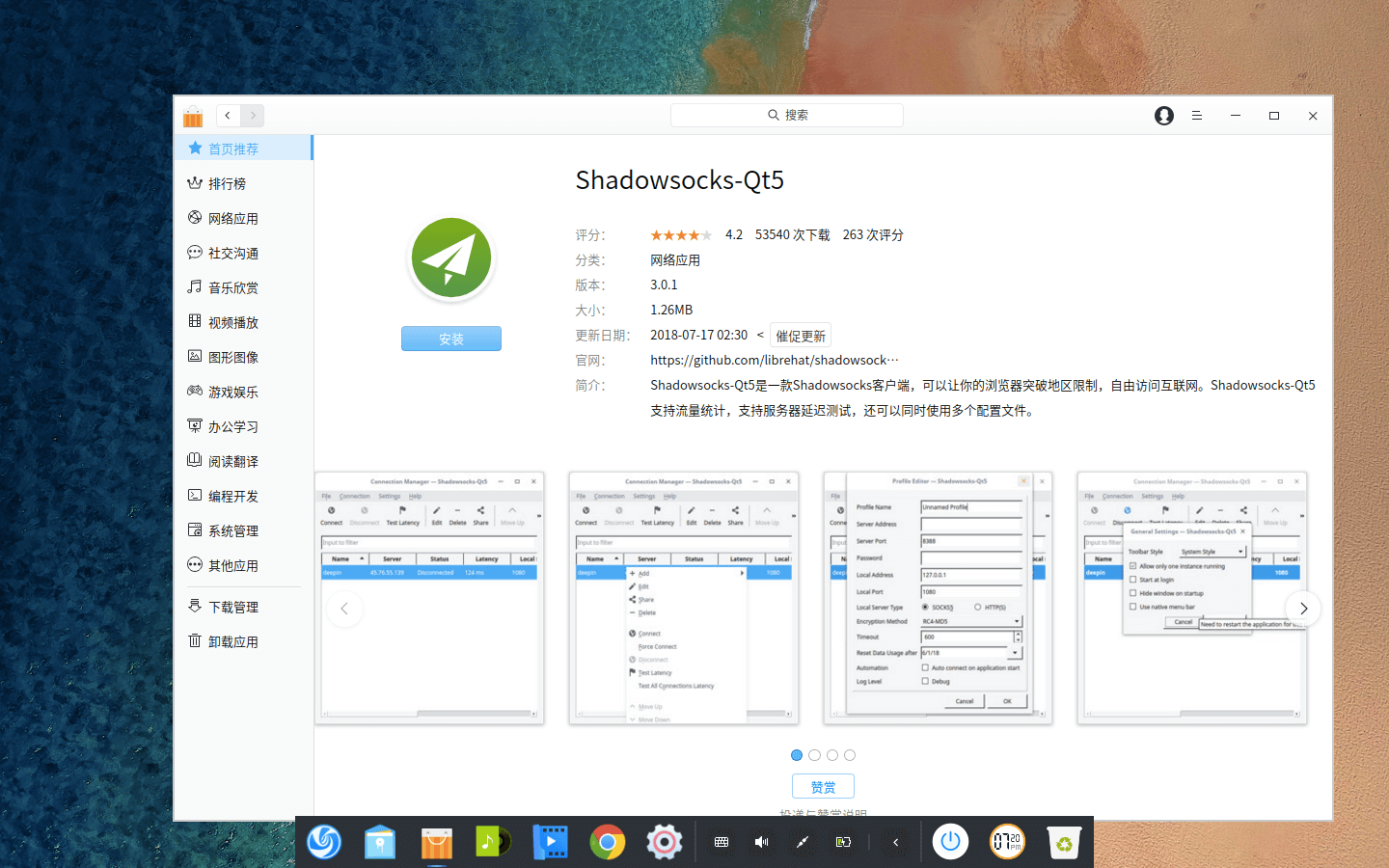Select the 网络应用 category in sidebar

click(243, 218)
